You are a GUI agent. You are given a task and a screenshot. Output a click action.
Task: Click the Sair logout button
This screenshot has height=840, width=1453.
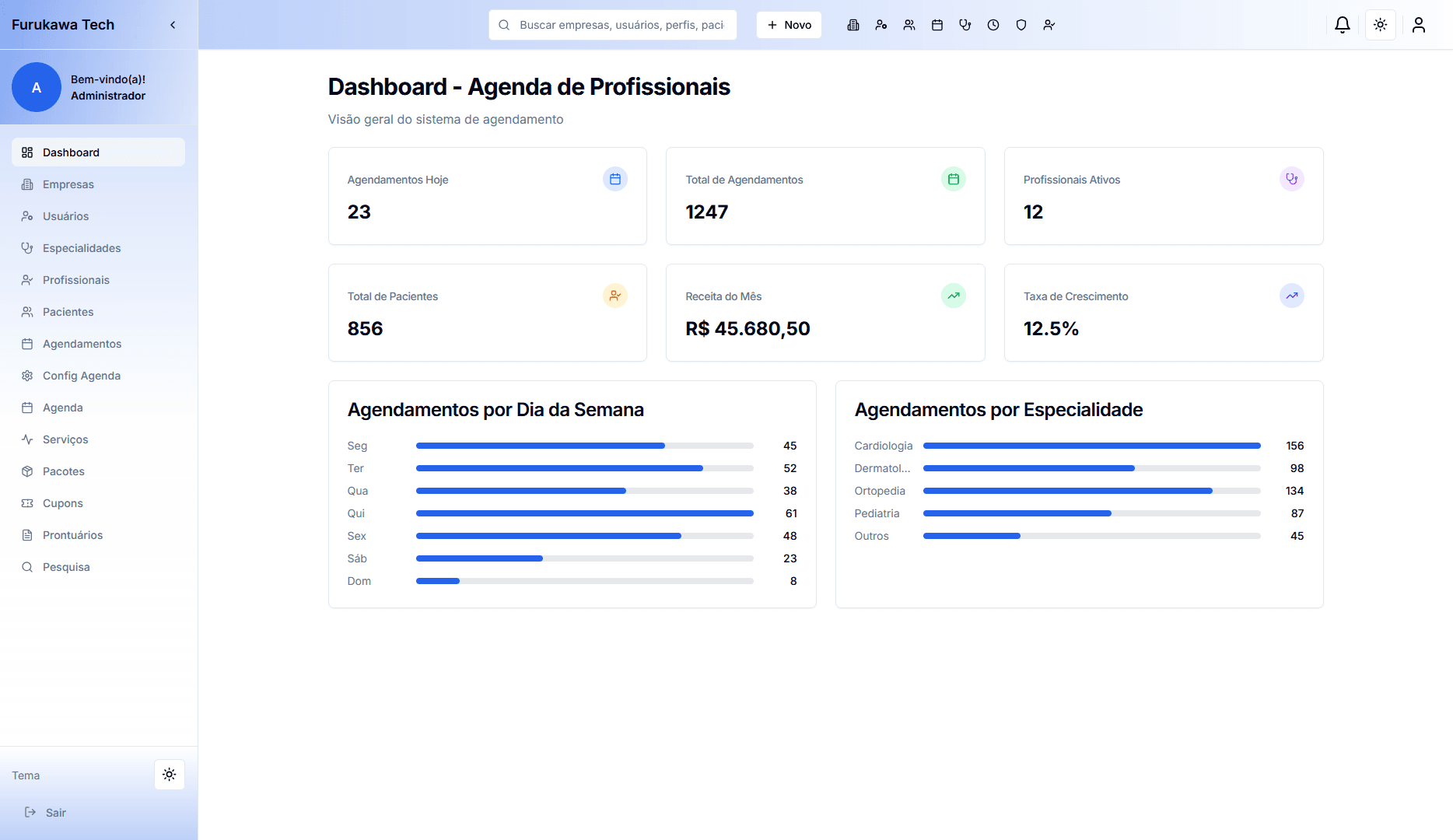point(47,812)
